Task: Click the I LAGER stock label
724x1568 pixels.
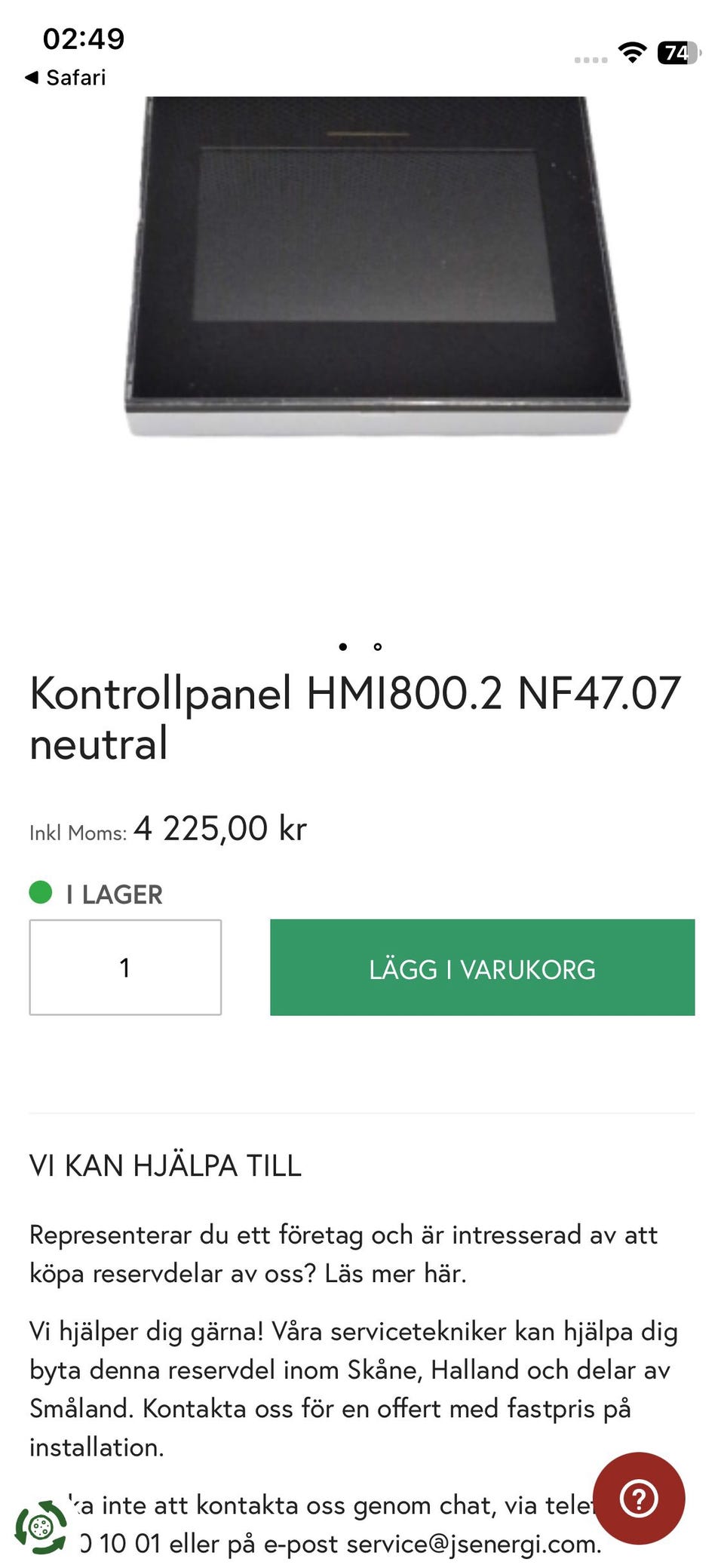Action: click(x=114, y=894)
